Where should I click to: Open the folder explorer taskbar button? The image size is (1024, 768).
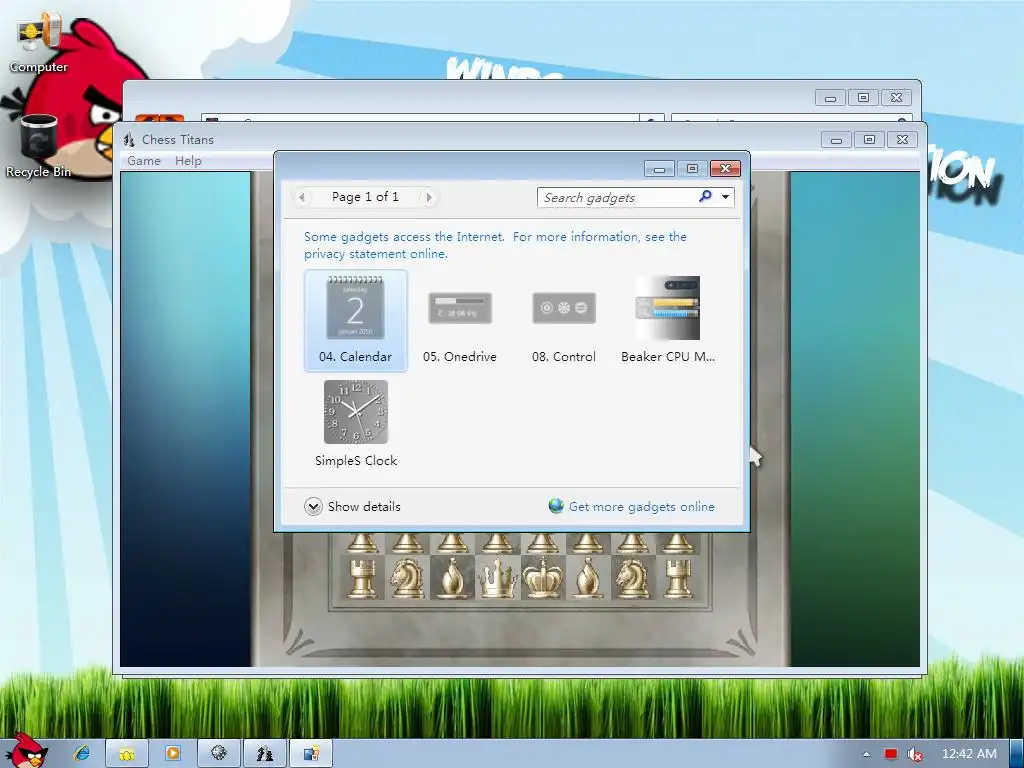(127, 754)
